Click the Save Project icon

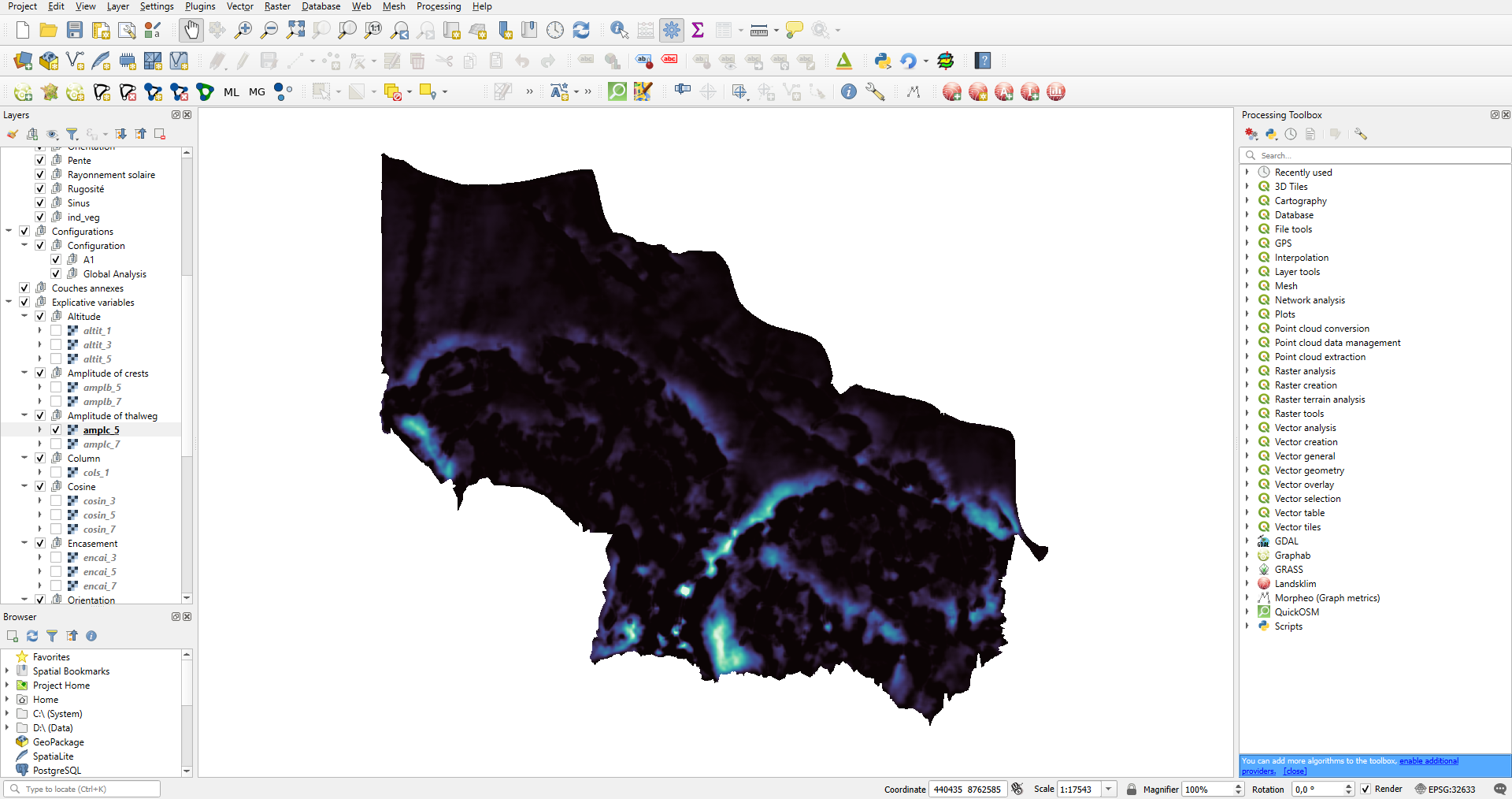(x=75, y=30)
